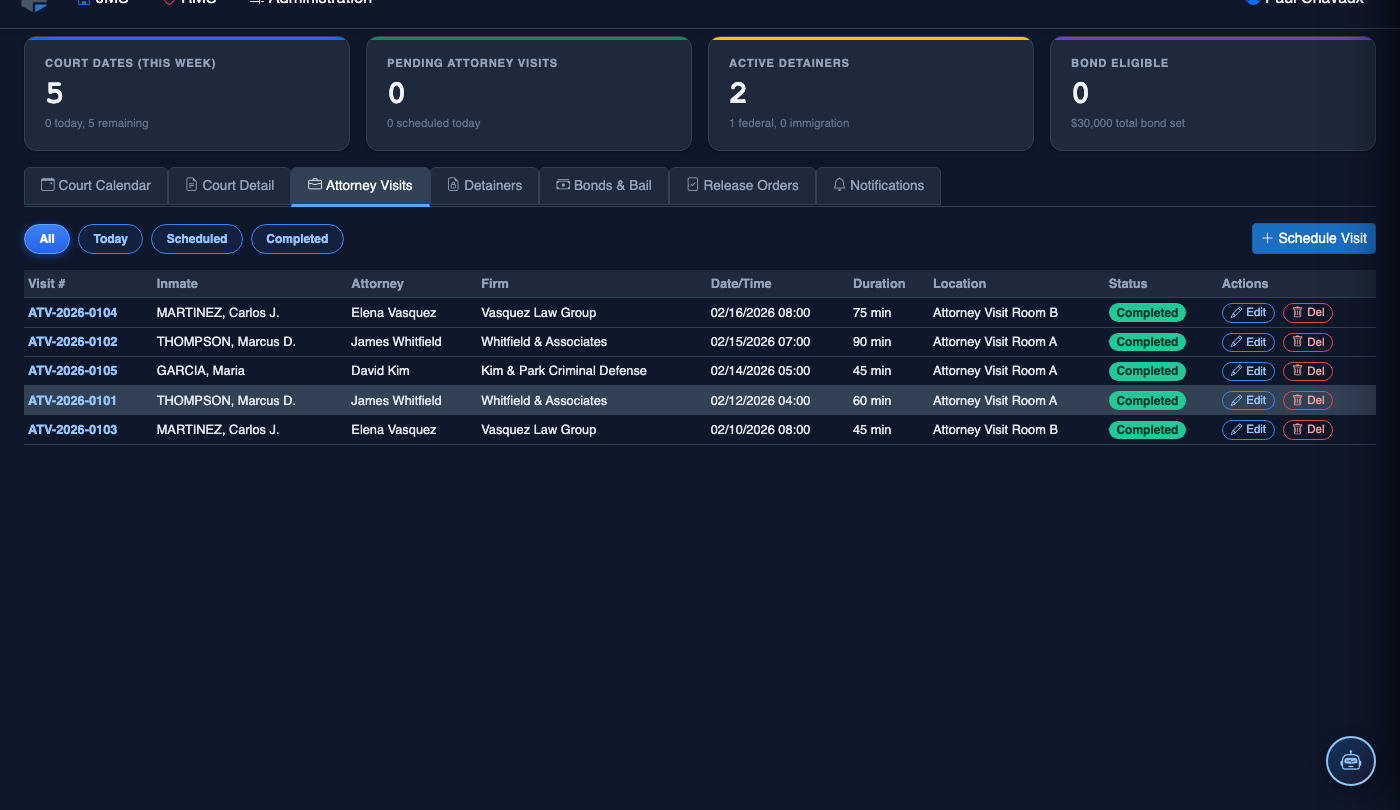Click "Kim & Park Criminal Defense" firm cell
This screenshot has height=810, width=1400.
click(x=564, y=371)
